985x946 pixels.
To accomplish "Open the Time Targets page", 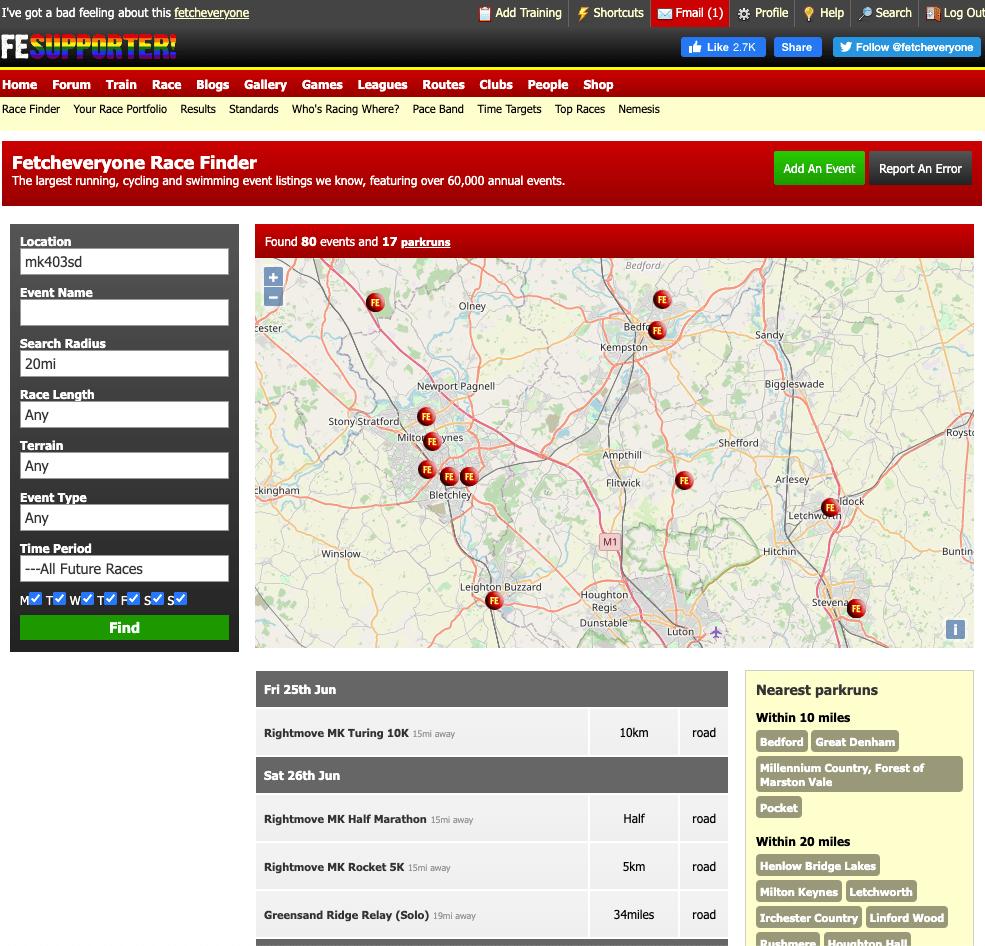I will point(509,109).
